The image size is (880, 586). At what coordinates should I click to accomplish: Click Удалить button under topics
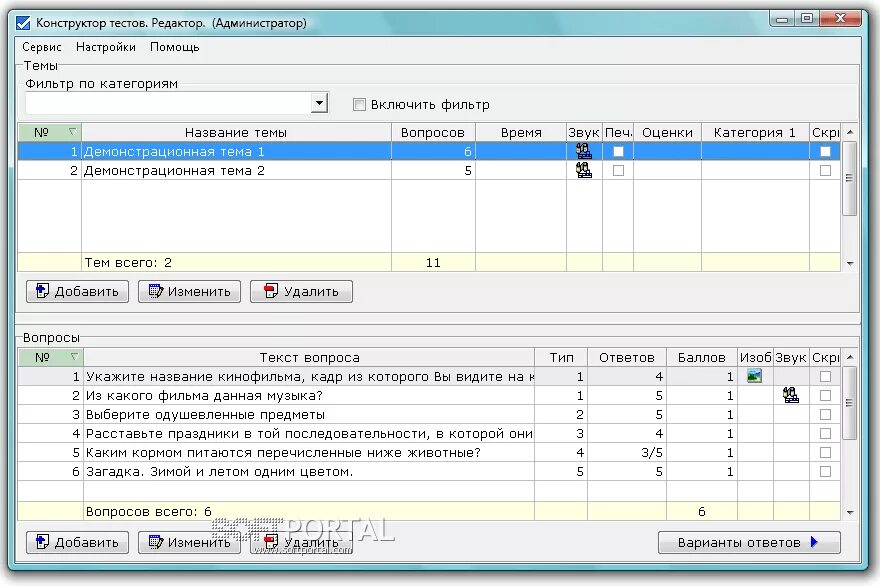click(x=301, y=291)
